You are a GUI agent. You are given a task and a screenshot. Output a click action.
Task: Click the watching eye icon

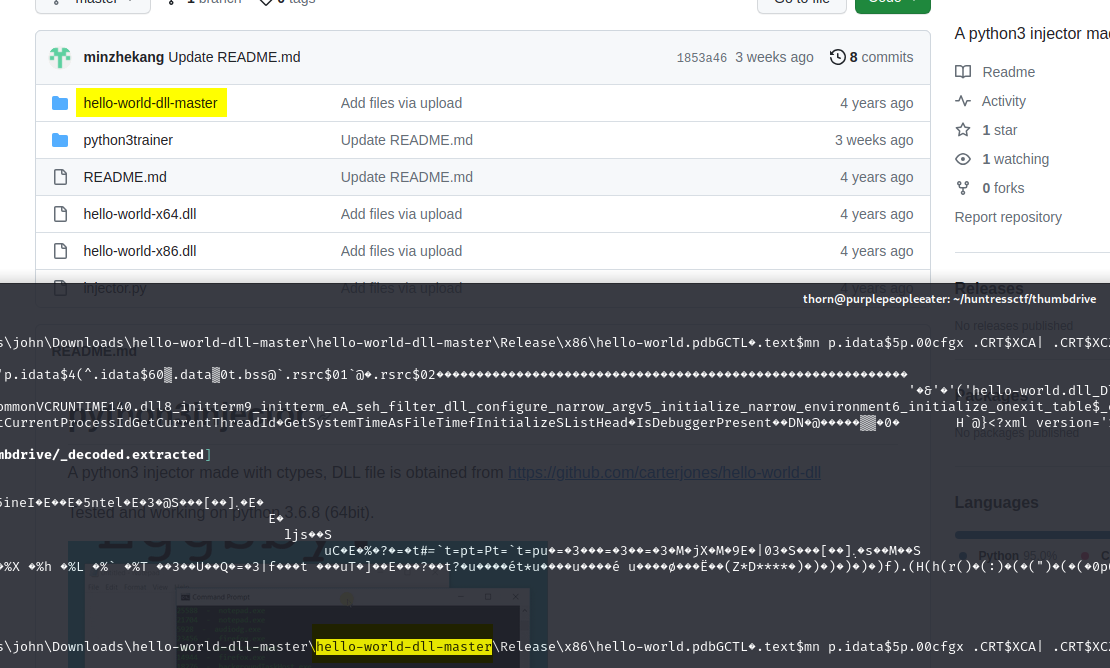click(963, 159)
